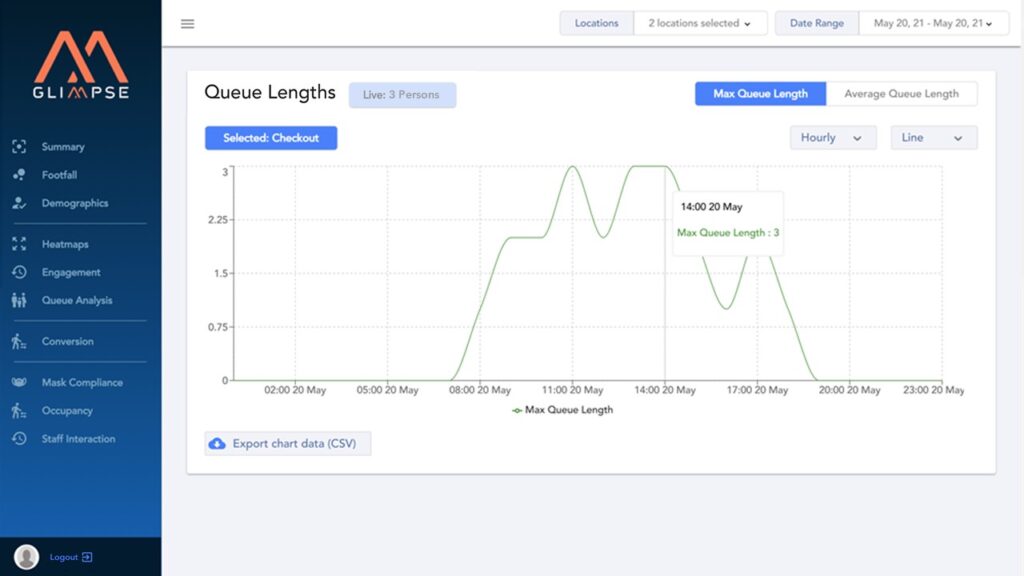Click the Staff Interaction icon

[x=19, y=439]
